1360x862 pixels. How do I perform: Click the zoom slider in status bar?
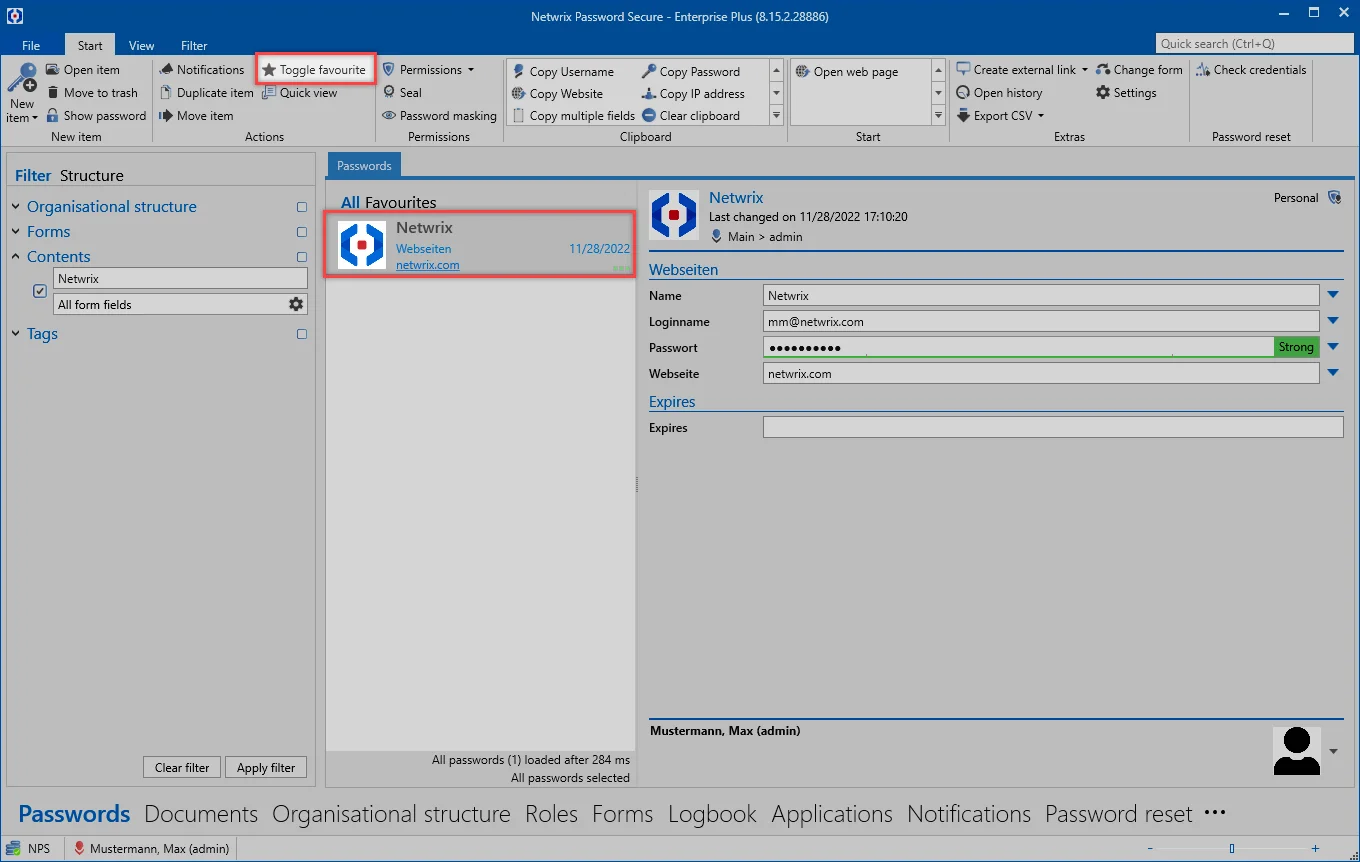point(1232,849)
